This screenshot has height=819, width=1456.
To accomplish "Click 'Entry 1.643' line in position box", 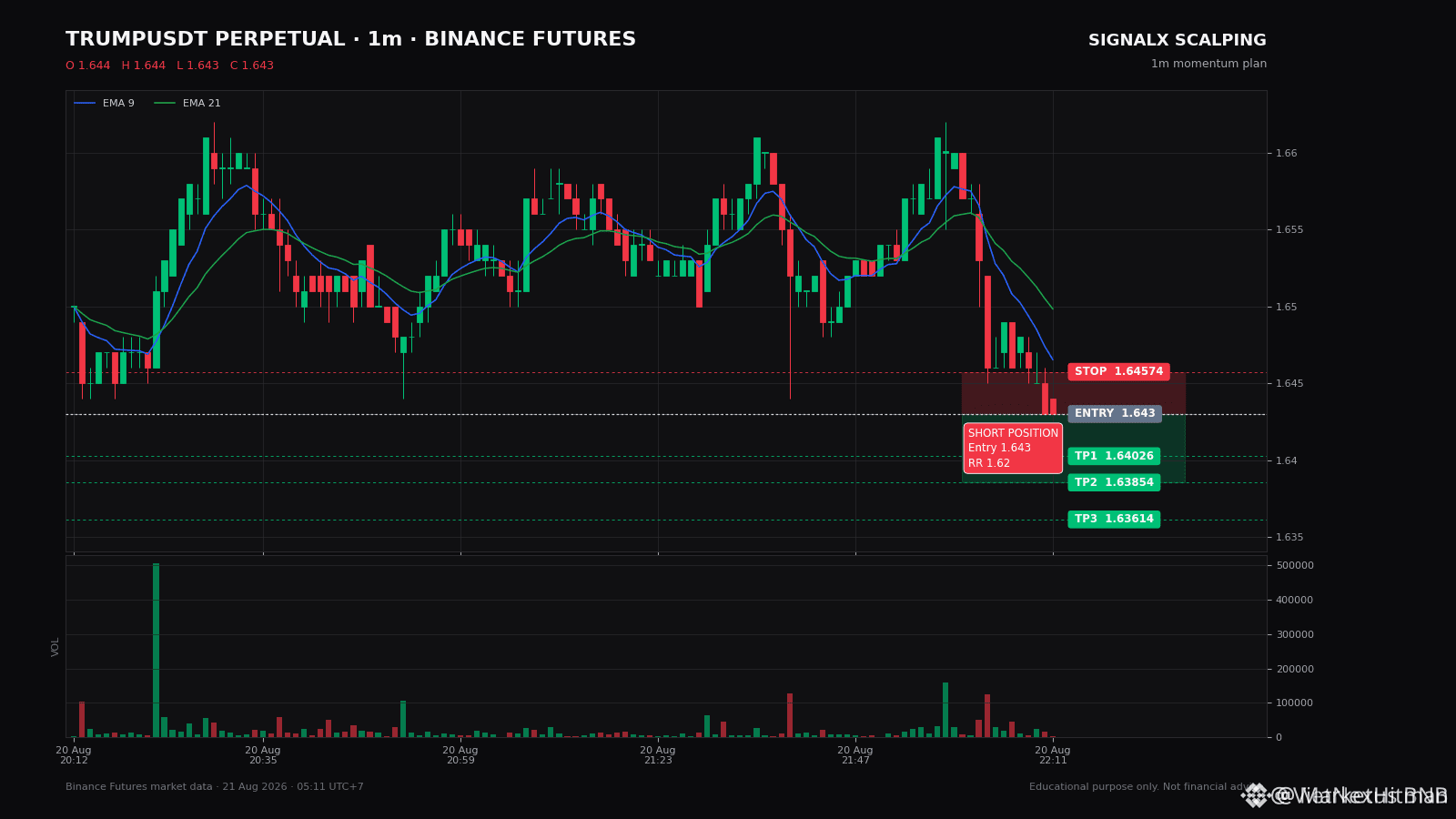I will pyautogui.click(x=999, y=448).
